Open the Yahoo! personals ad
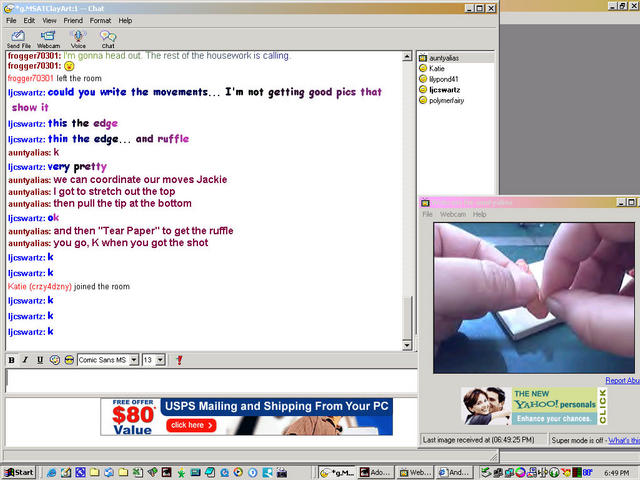This screenshot has width=640, height=480. click(x=534, y=407)
